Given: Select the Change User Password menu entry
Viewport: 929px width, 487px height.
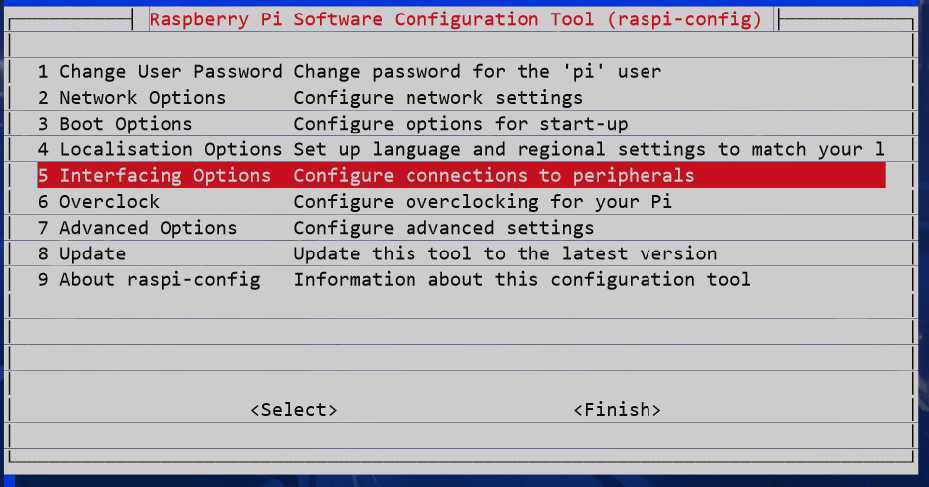Looking at the screenshot, I should click(x=160, y=72).
